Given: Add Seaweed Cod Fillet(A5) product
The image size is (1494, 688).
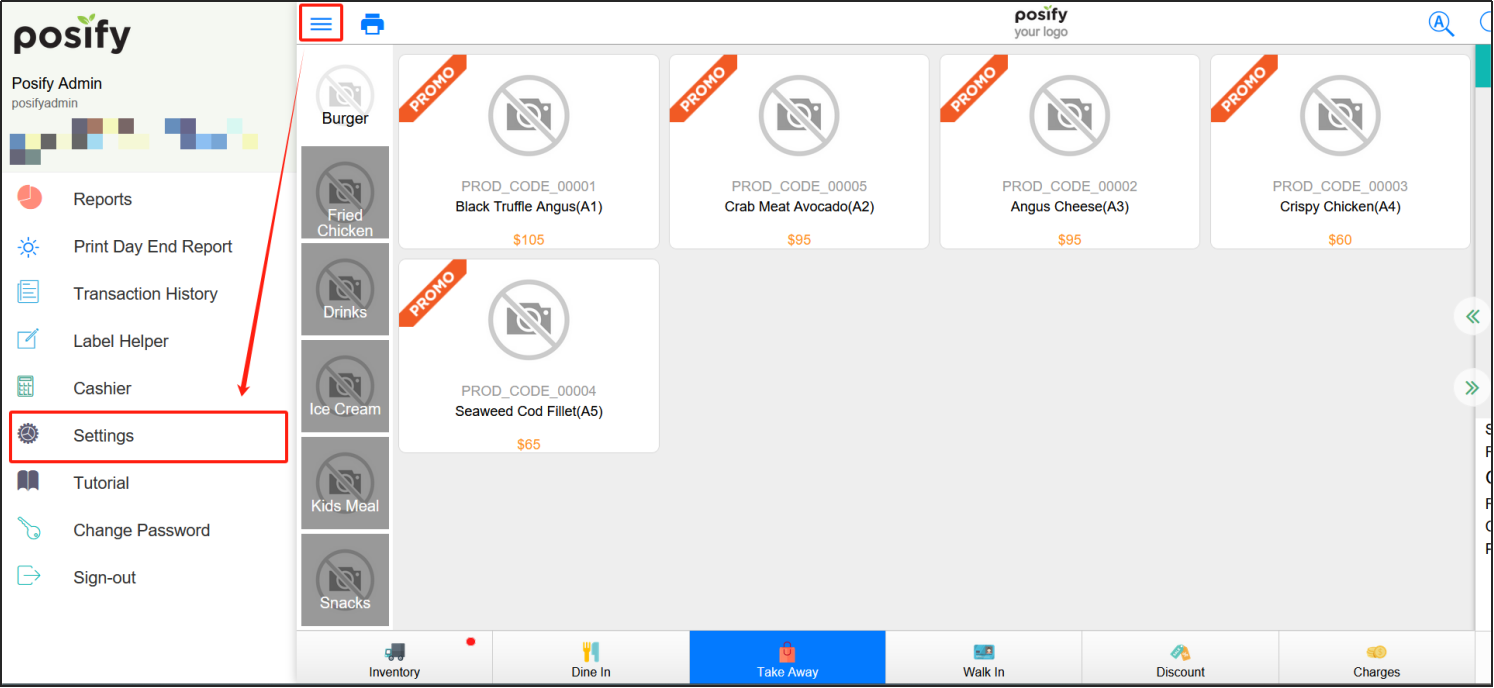Looking at the screenshot, I should point(529,356).
